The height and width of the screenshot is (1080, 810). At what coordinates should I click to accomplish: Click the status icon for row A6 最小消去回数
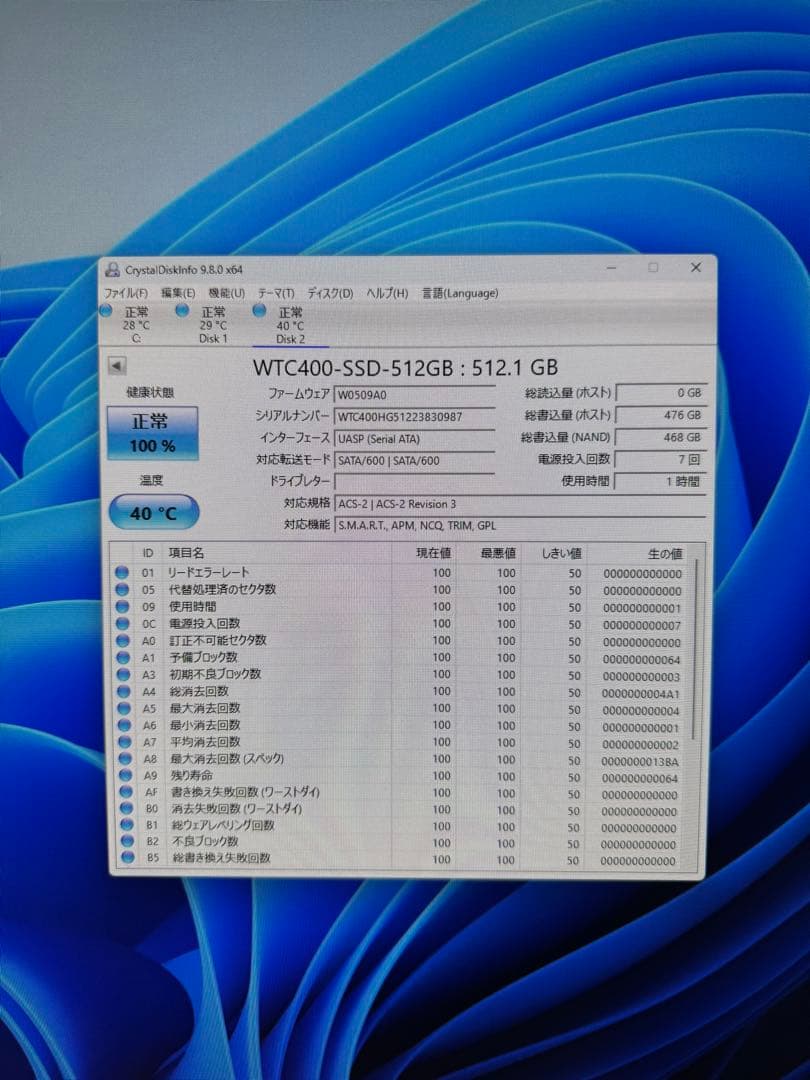click(124, 725)
